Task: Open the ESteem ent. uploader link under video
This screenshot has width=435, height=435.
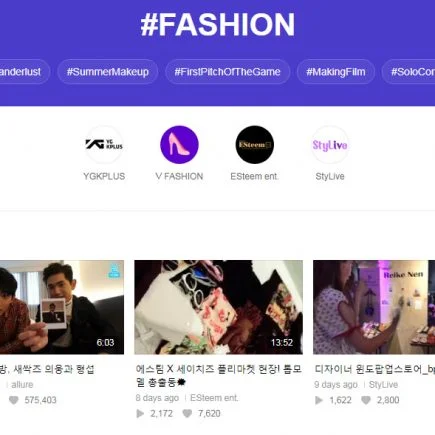Action: click(x=214, y=398)
